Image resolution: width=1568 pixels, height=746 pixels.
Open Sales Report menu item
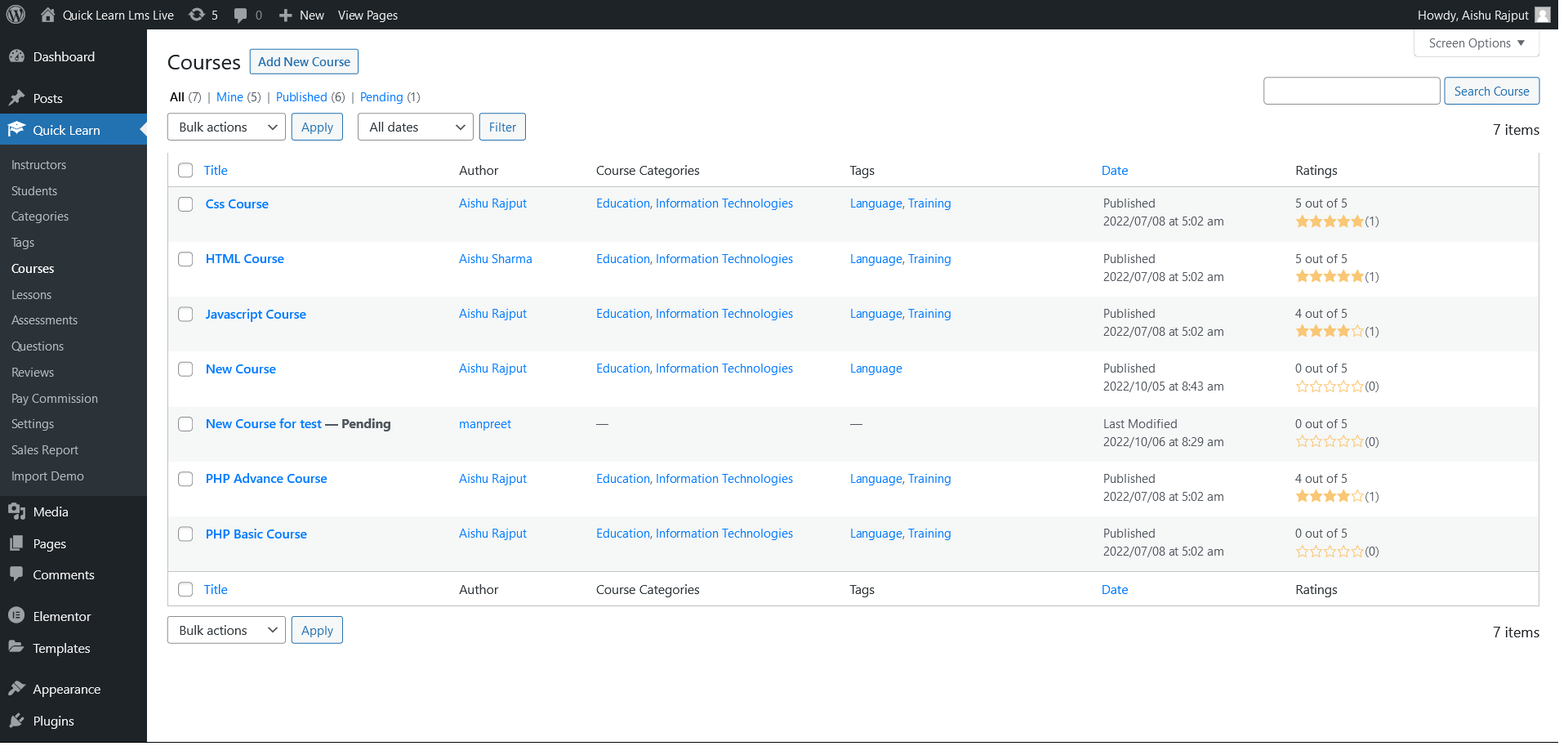45,449
